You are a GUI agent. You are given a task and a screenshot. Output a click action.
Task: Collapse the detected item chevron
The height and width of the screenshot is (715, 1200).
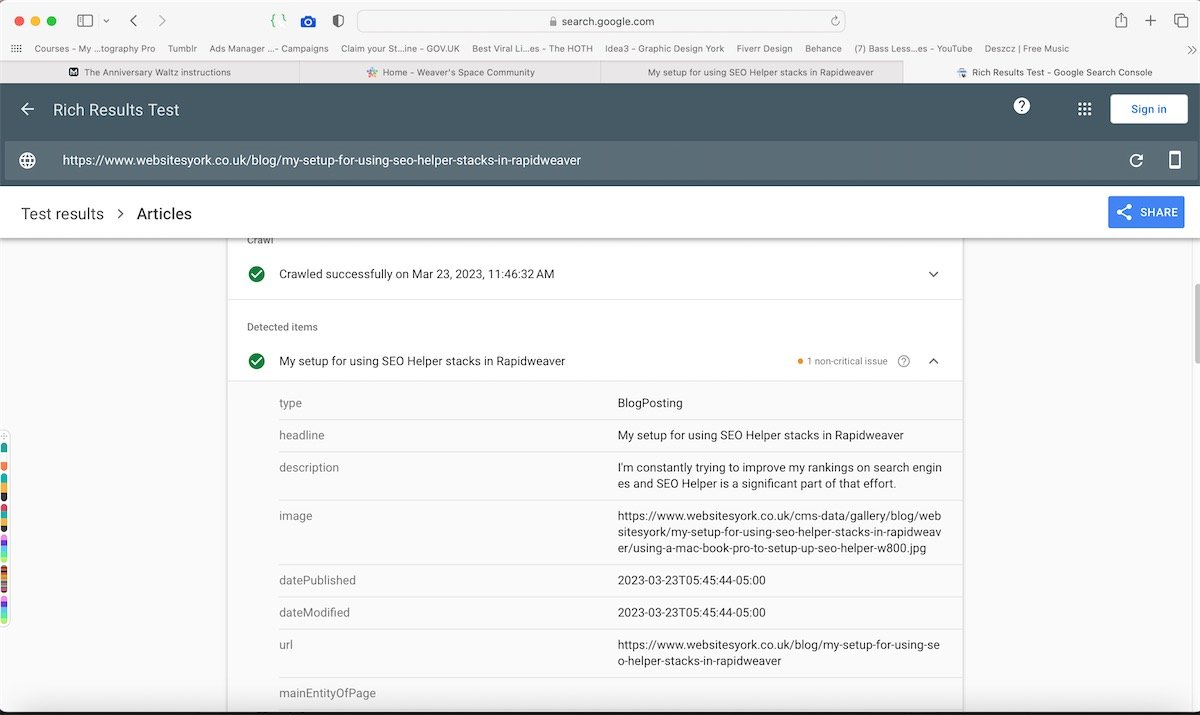(x=934, y=361)
